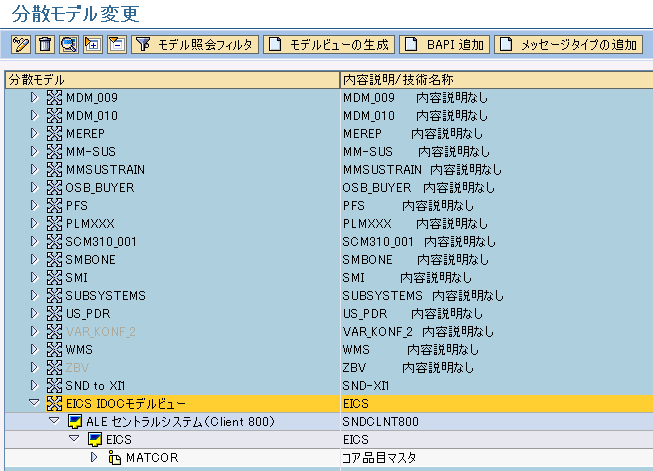Screen dimensions: 653x471
Task: Click the メッセージタイプの追加 button
Action: 568,45
